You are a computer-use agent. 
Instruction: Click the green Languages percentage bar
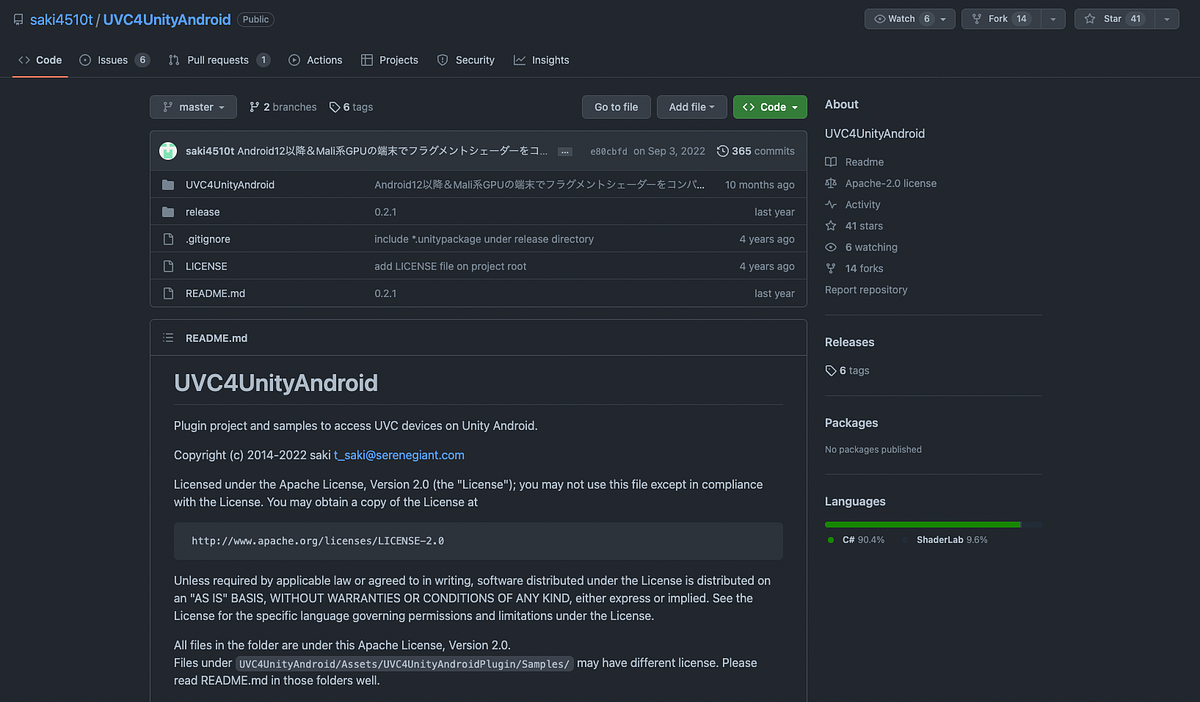922,523
